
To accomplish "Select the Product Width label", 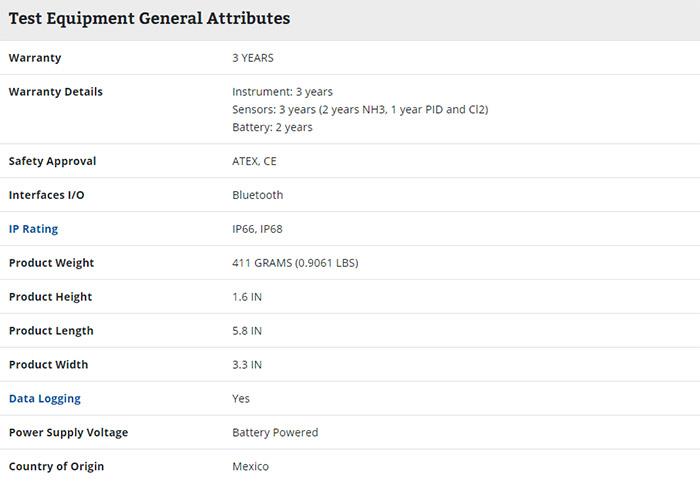I will (49, 365).
